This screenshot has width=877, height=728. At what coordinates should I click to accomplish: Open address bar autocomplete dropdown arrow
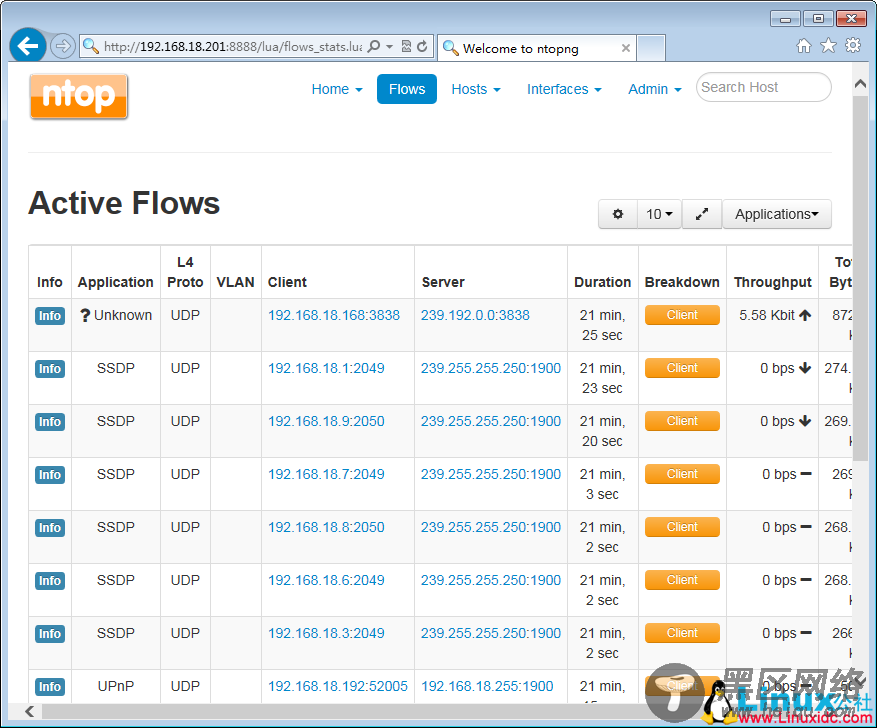click(390, 46)
